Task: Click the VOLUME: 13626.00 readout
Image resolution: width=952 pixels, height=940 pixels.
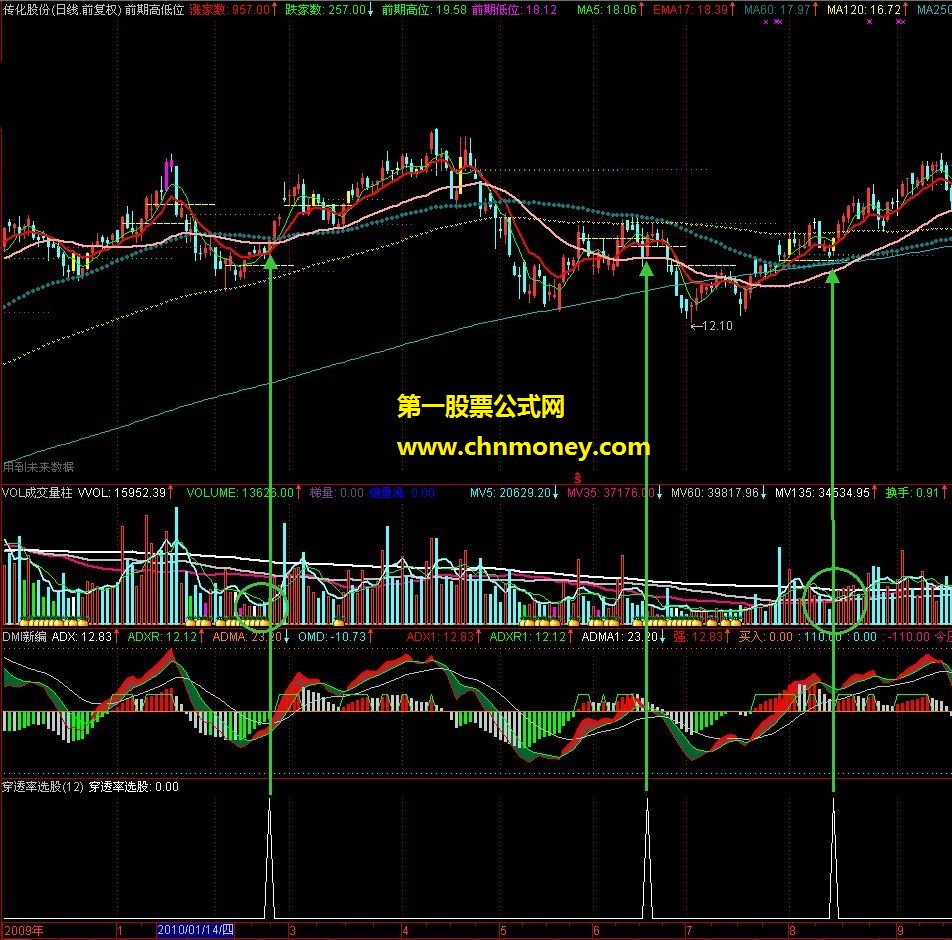Action: (x=240, y=492)
